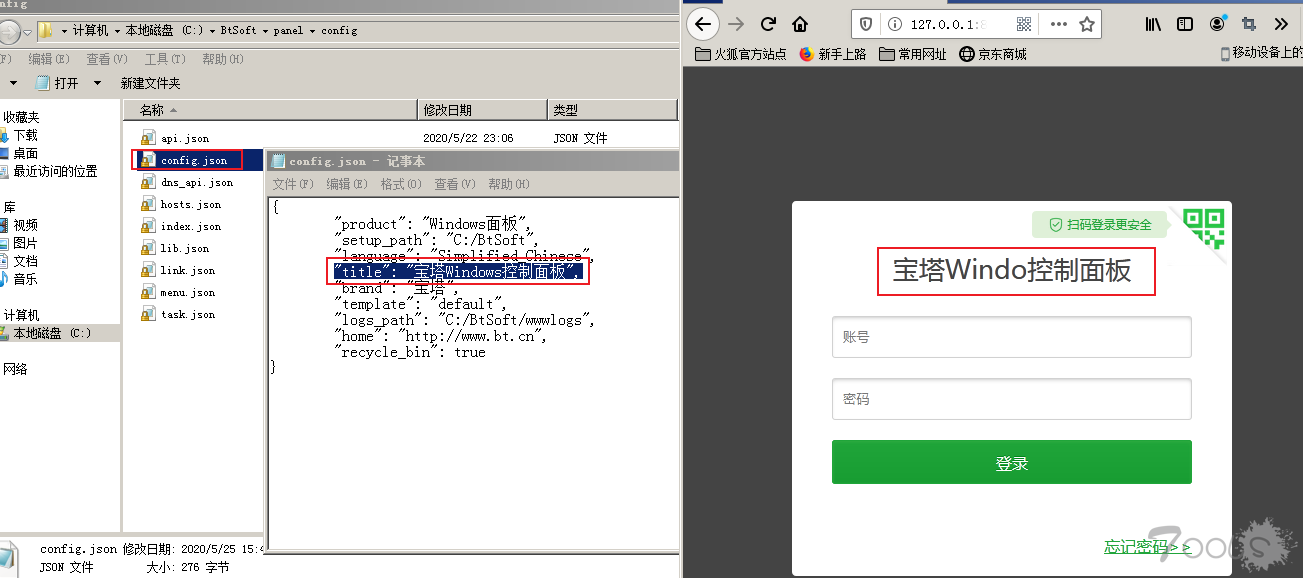Select the menu.json file

[x=178, y=292]
